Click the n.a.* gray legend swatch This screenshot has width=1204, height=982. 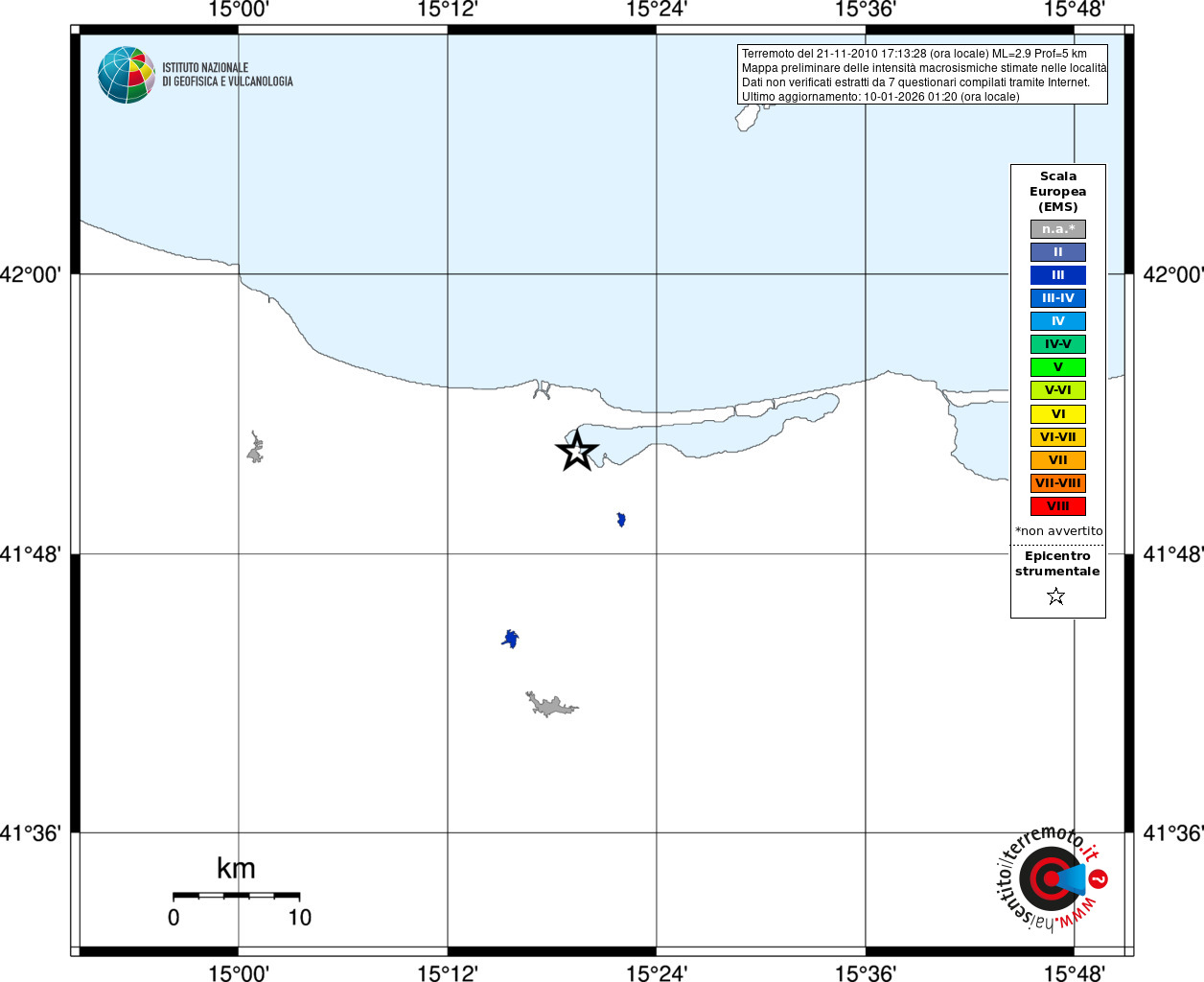click(1058, 229)
